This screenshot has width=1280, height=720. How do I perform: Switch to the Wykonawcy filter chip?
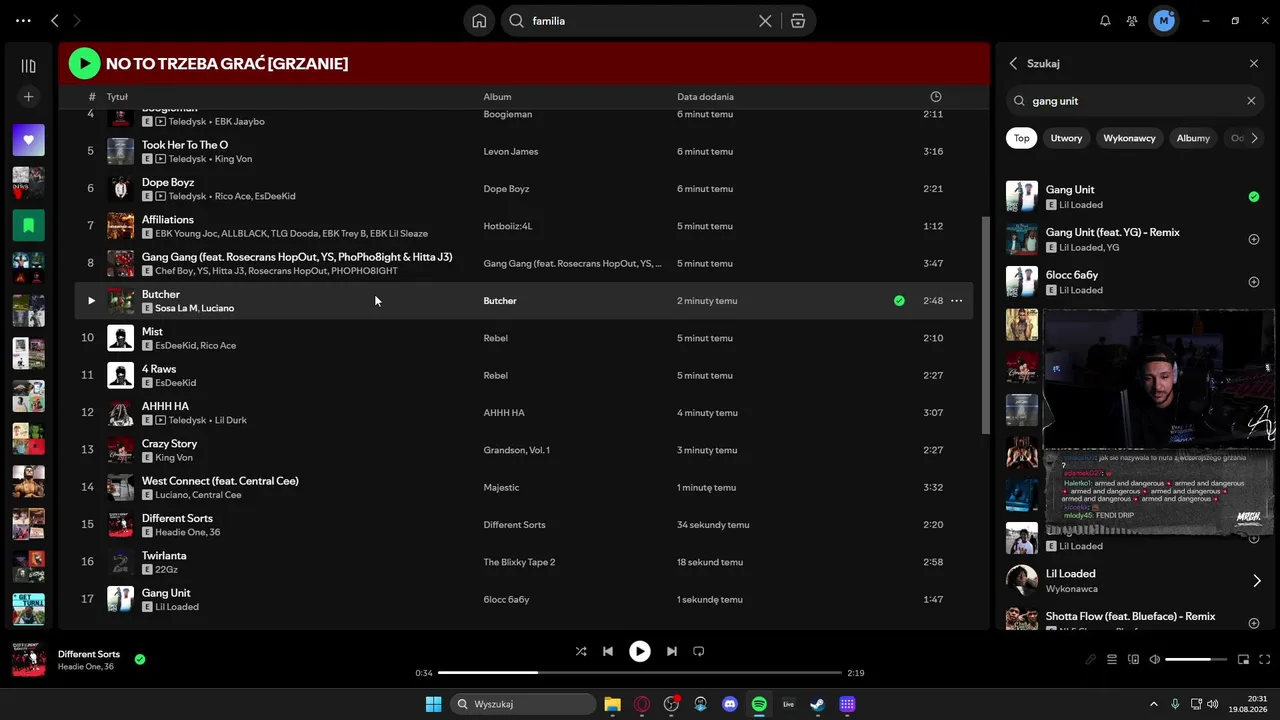[x=1129, y=138]
